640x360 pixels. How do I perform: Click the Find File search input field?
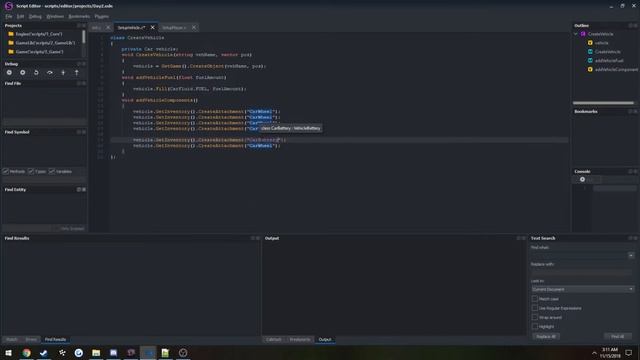44,122
